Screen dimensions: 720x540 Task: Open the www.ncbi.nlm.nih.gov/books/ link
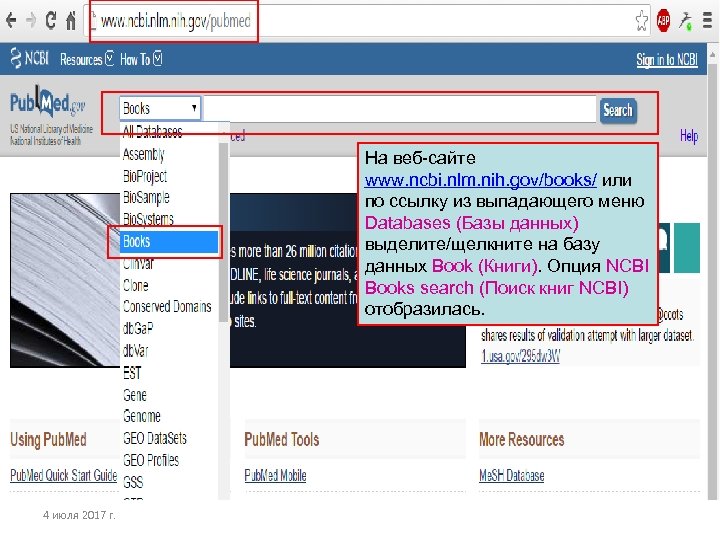[x=481, y=180]
